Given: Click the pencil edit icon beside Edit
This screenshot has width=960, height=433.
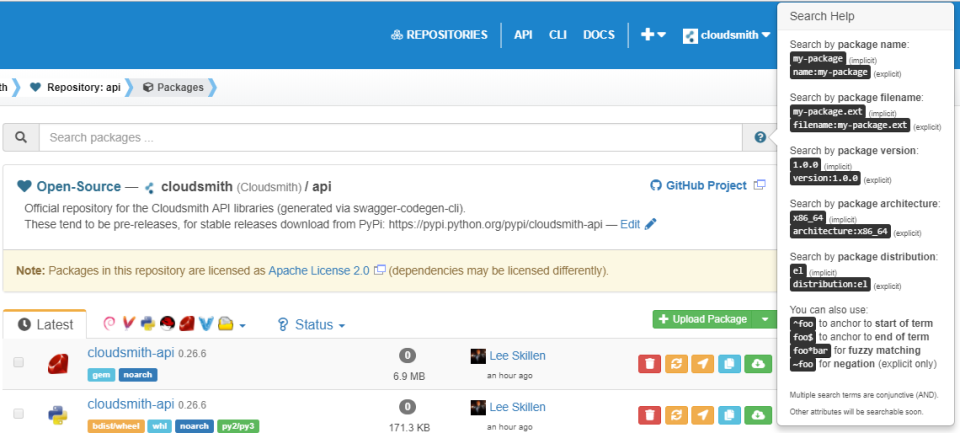Looking at the screenshot, I should pyautogui.click(x=651, y=224).
